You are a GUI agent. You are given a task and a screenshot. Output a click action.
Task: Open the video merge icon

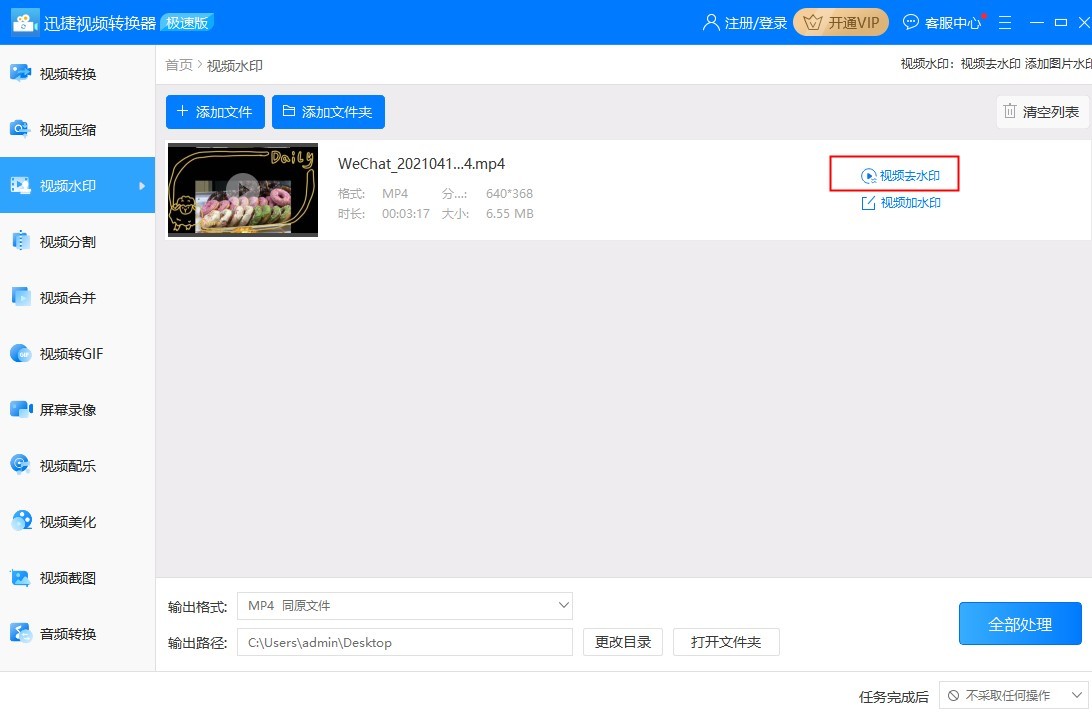coord(21,297)
